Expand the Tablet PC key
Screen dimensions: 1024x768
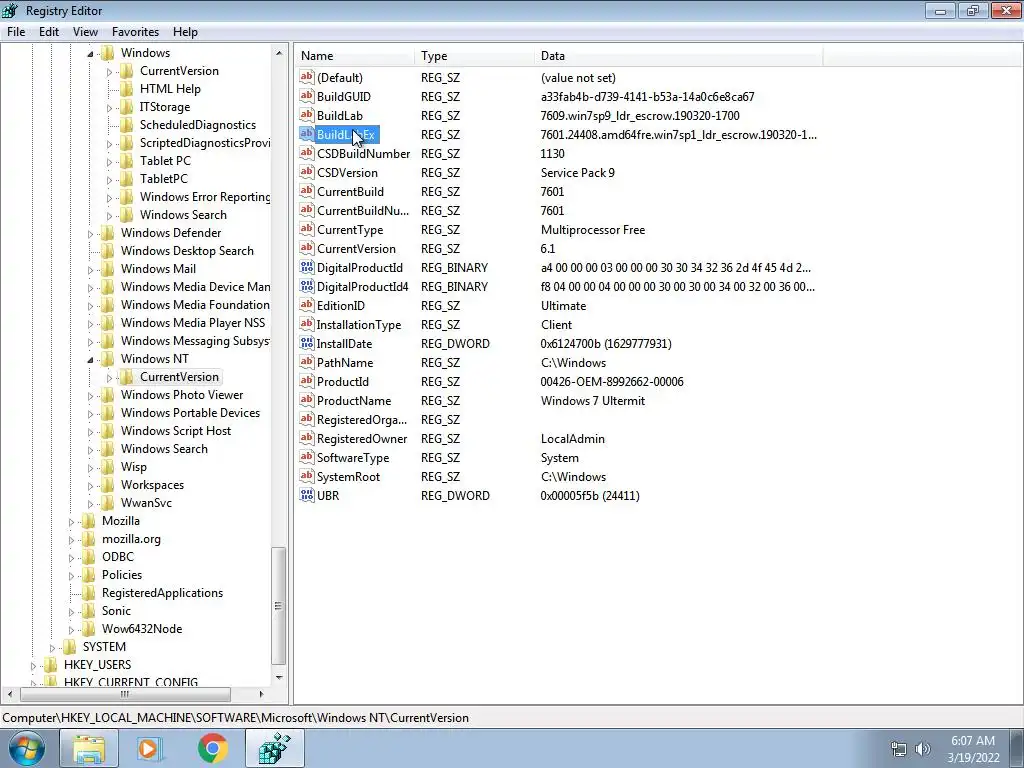pyautogui.click(x=109, y=161)
